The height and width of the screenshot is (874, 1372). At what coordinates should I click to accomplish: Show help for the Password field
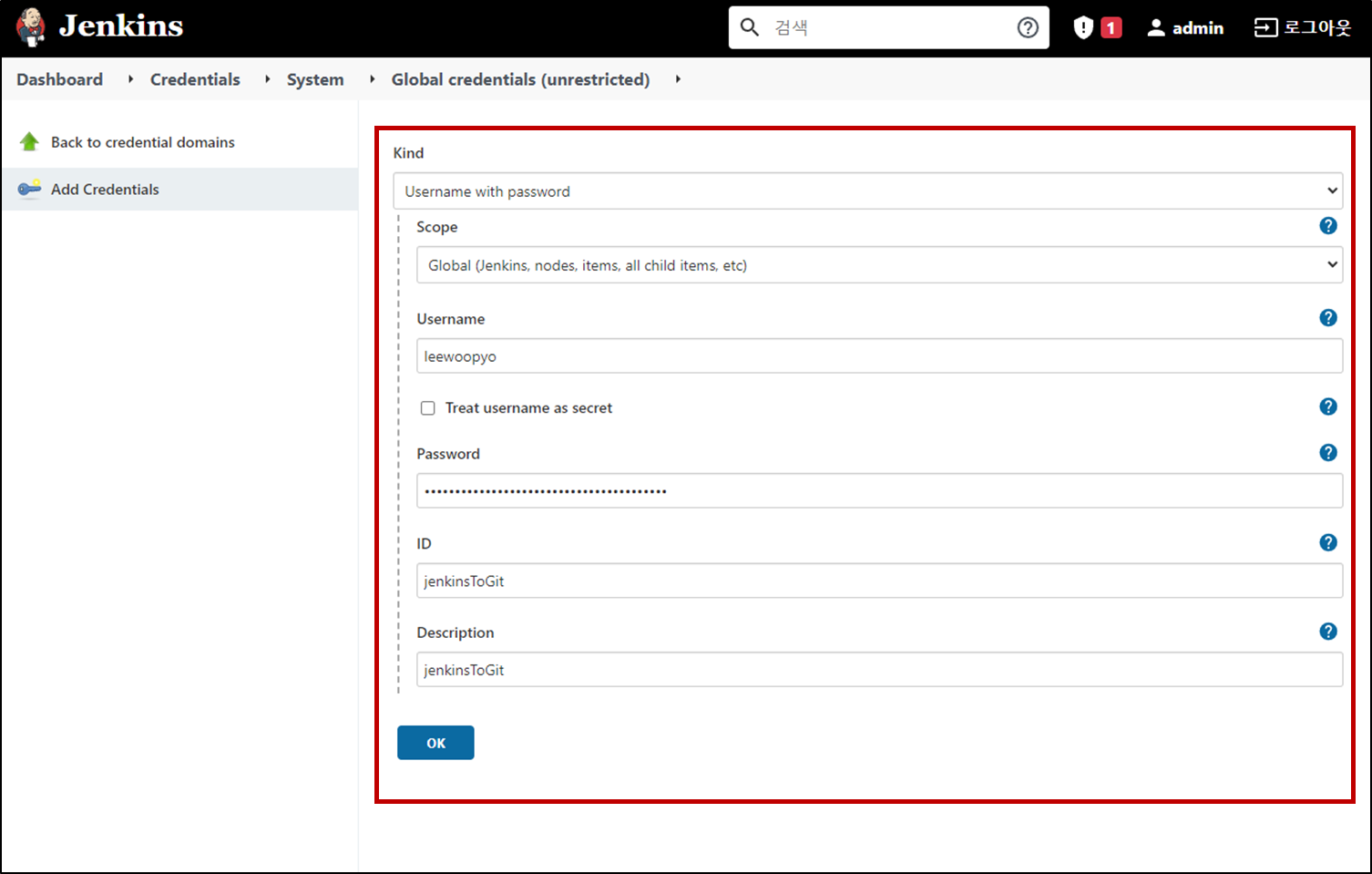pyautogui.click(x=1328, y=452)
